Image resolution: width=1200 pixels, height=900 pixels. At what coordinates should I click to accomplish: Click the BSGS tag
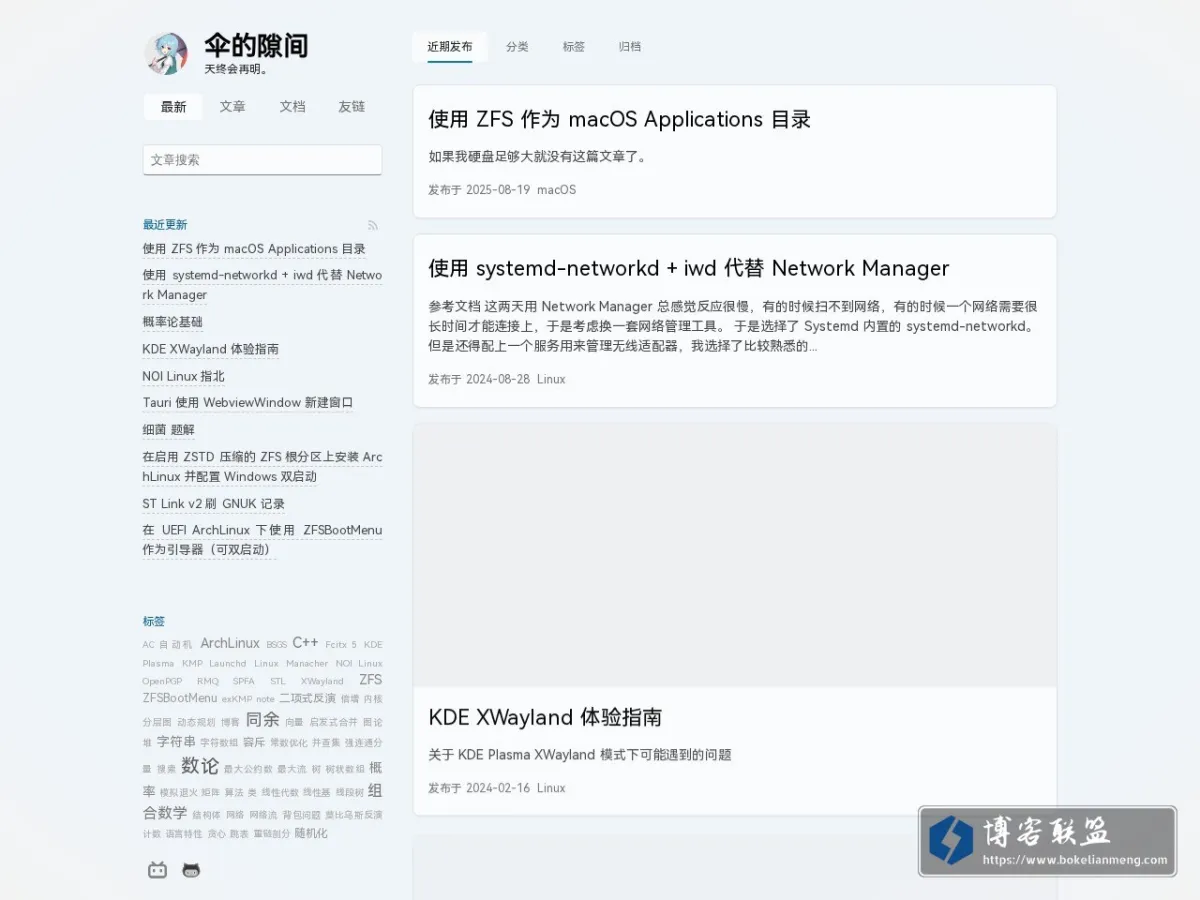coord(277,645)
